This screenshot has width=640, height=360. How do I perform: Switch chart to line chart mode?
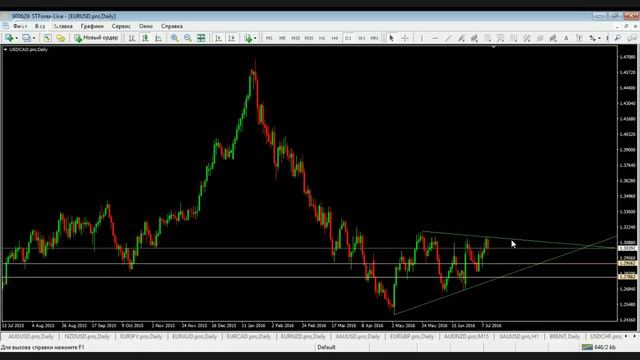tap(158, 38)
